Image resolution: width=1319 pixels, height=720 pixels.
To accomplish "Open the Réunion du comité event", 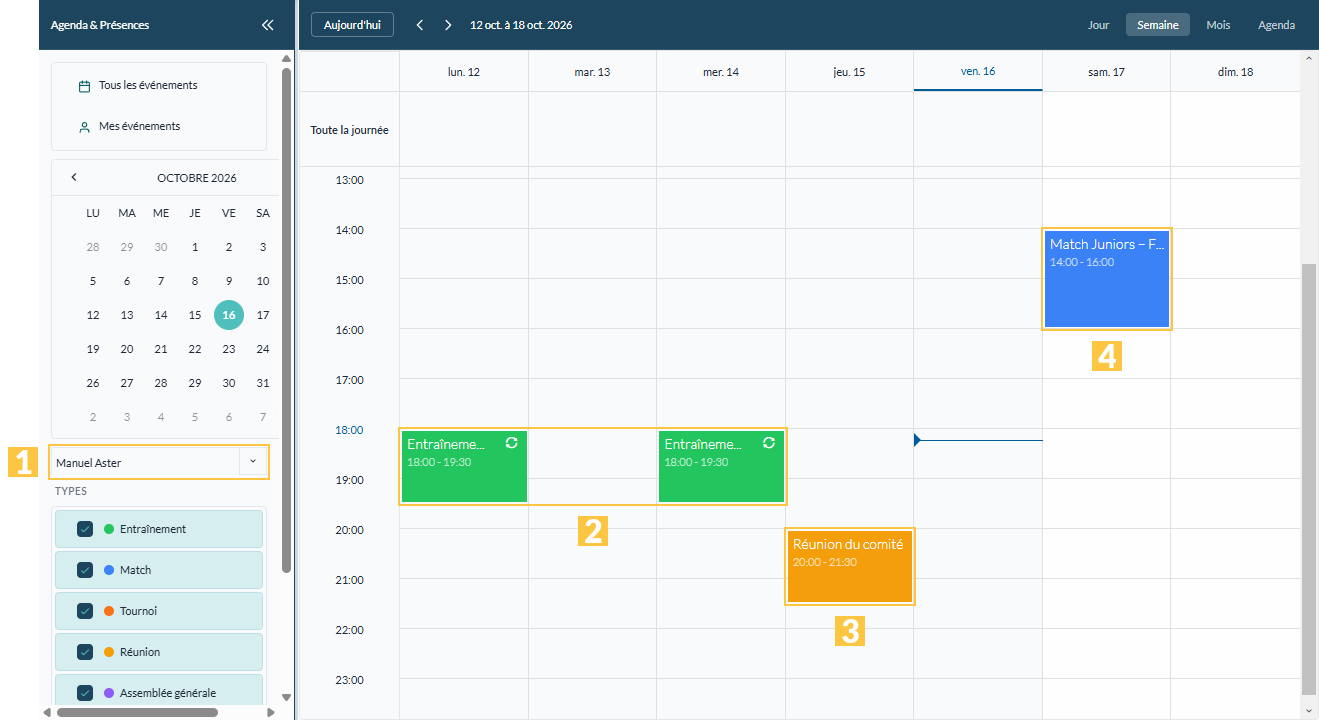I will point(850,566).
